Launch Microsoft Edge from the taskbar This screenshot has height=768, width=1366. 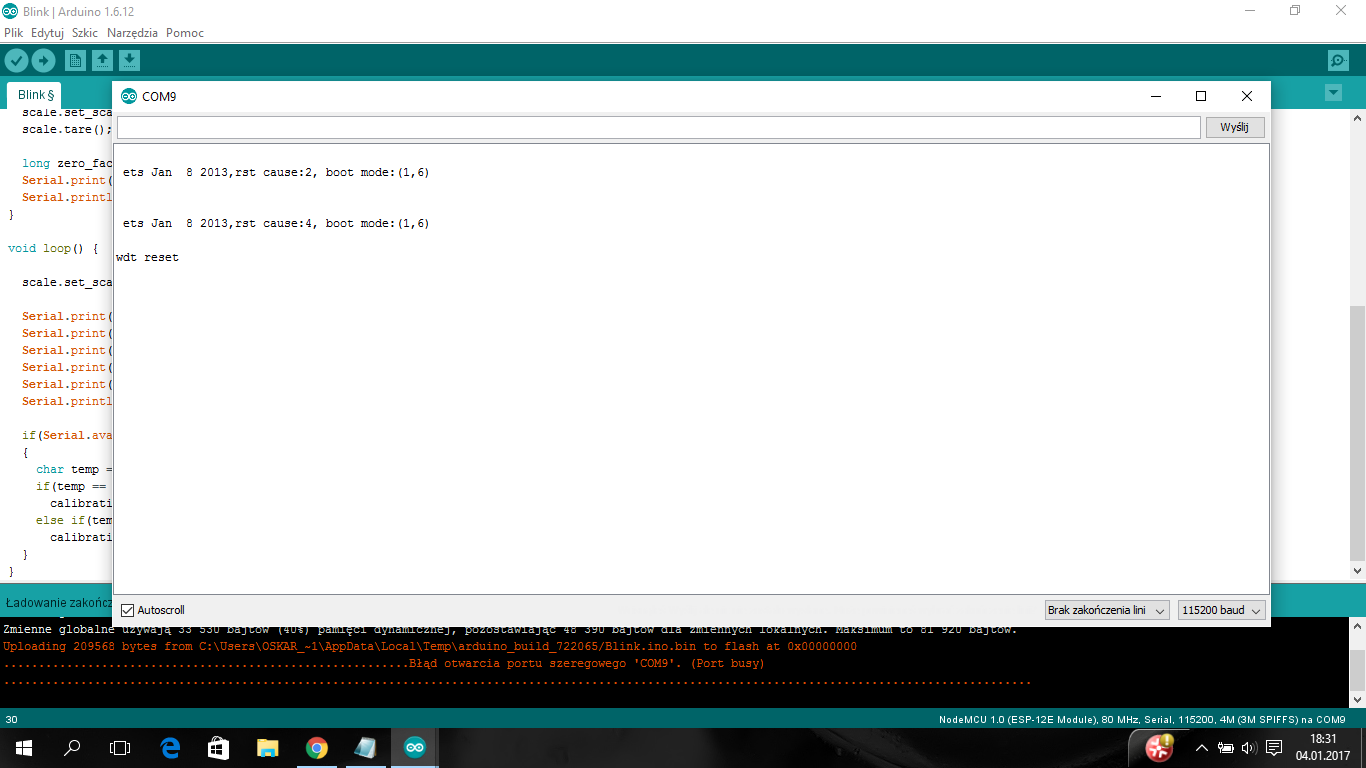[170, 748]
